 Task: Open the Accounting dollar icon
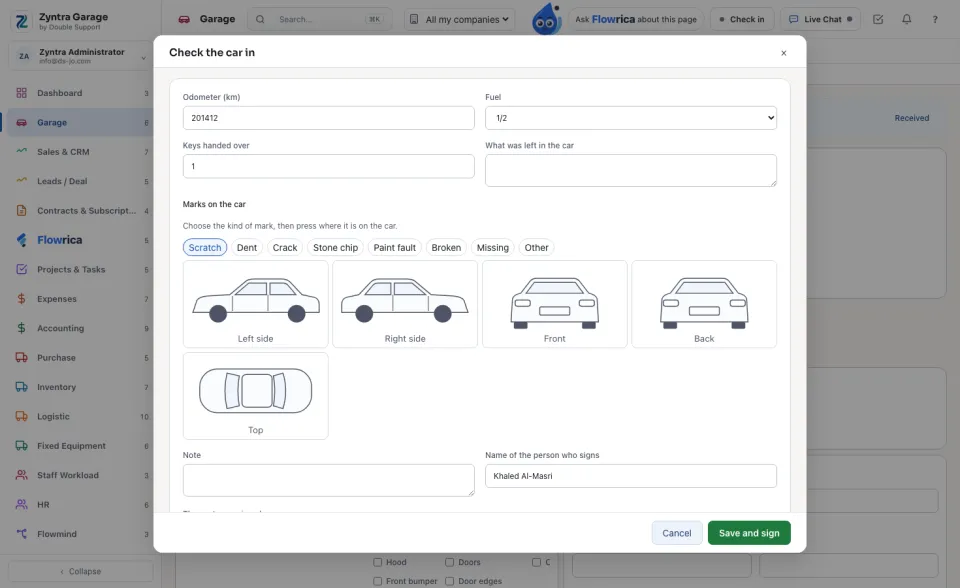tap(21, 328)
